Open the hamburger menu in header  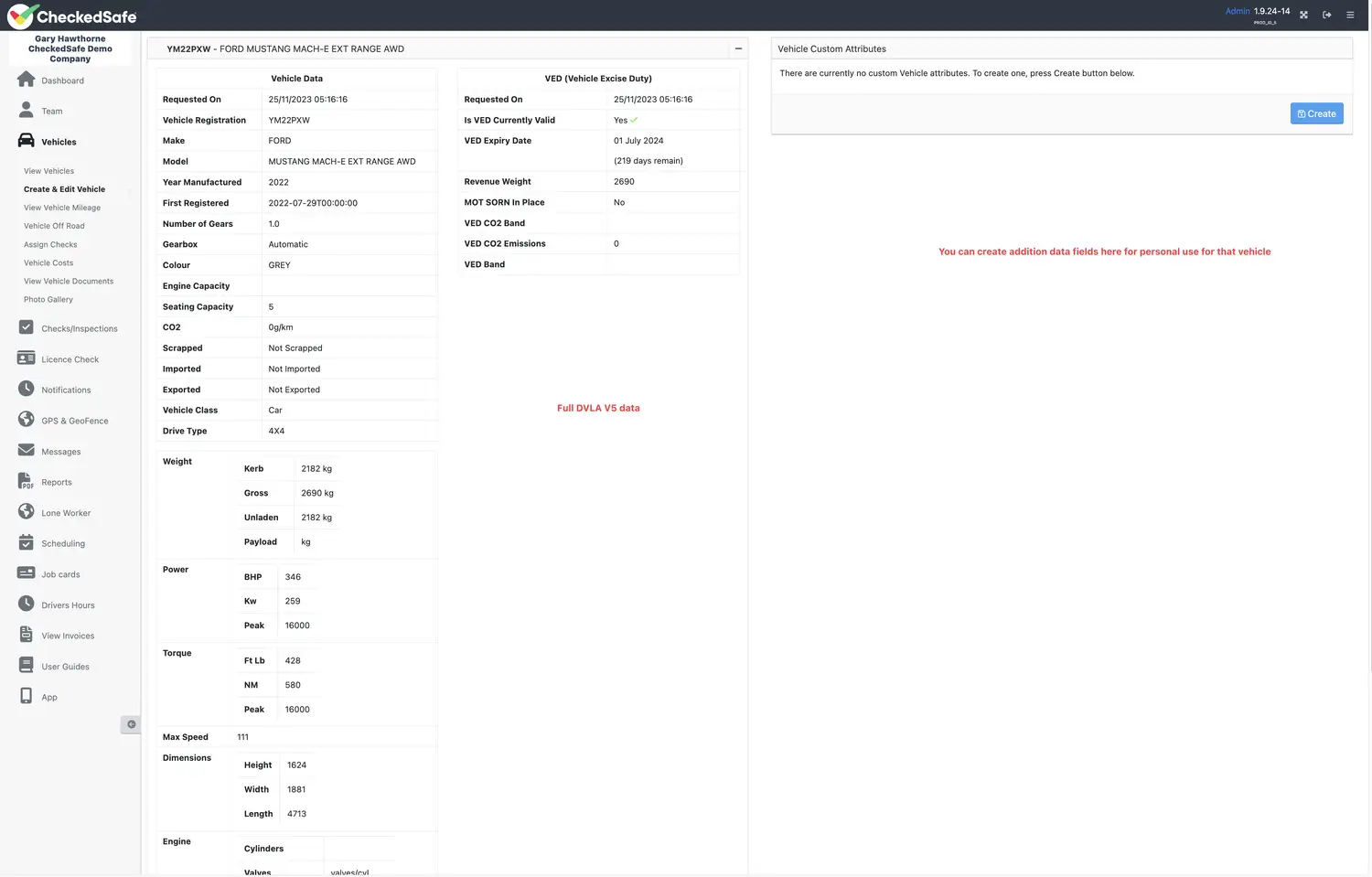click(1350, 15)
